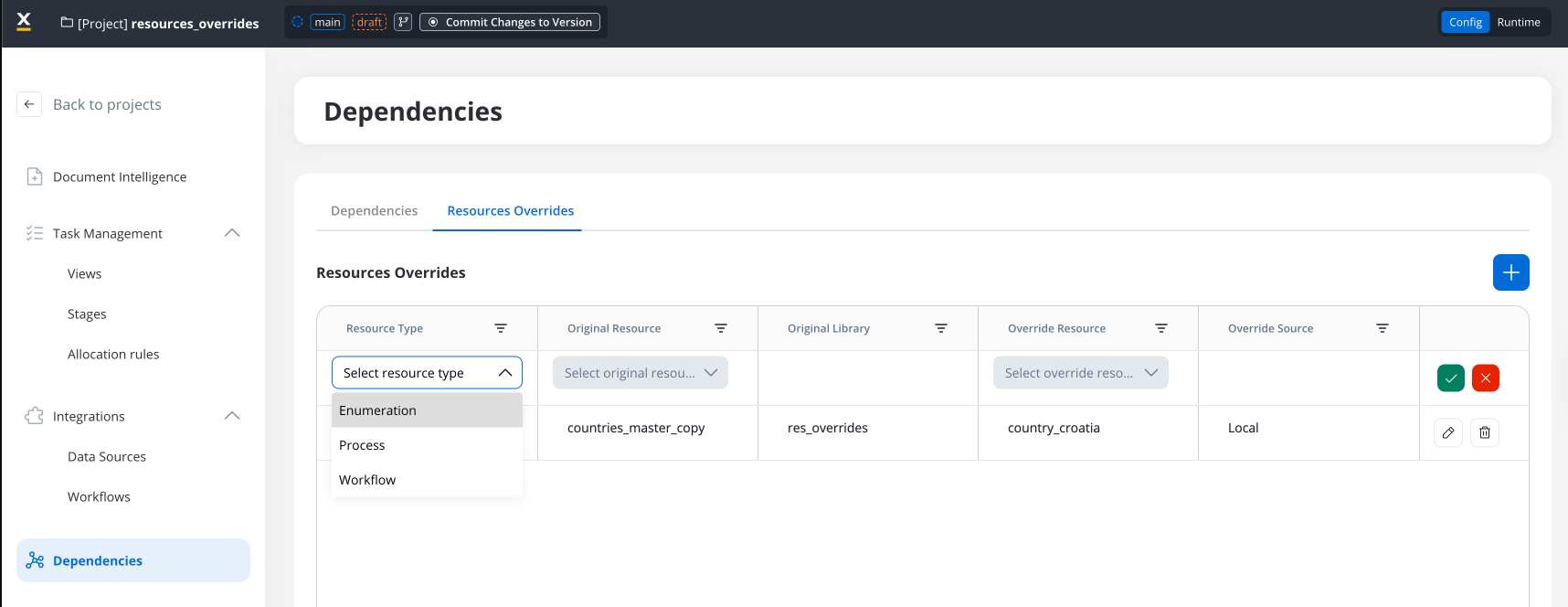
Task: Switch to the Dependencies tab
Action: [x=374, y=211]
